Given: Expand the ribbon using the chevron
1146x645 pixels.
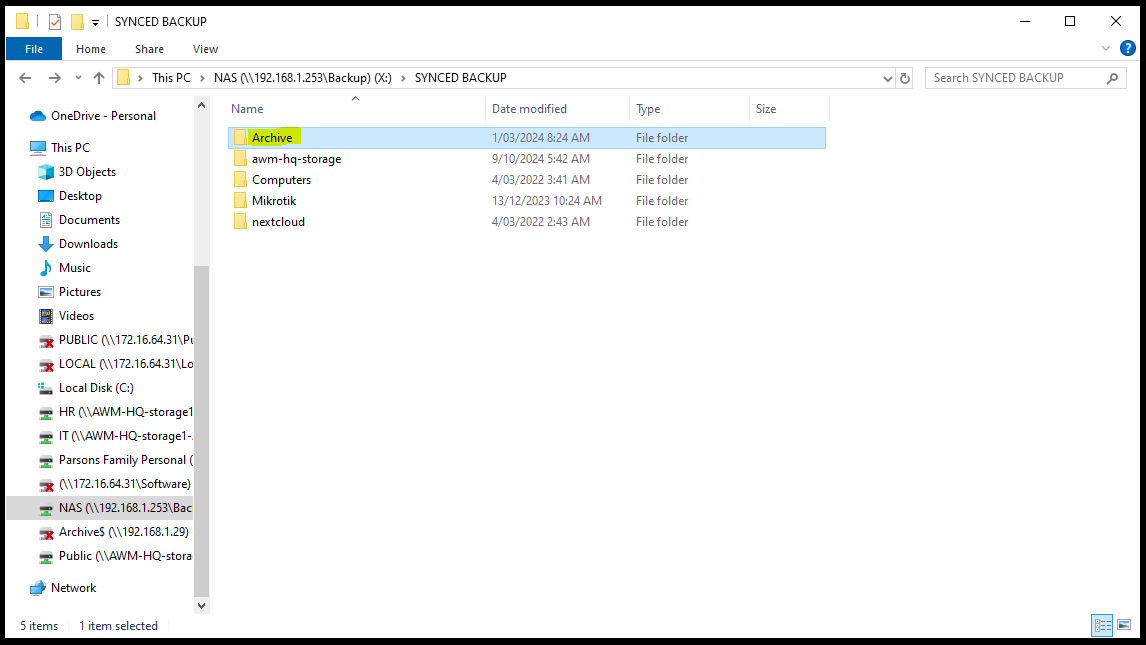Looking at the screenshot, I should 1105,48.
